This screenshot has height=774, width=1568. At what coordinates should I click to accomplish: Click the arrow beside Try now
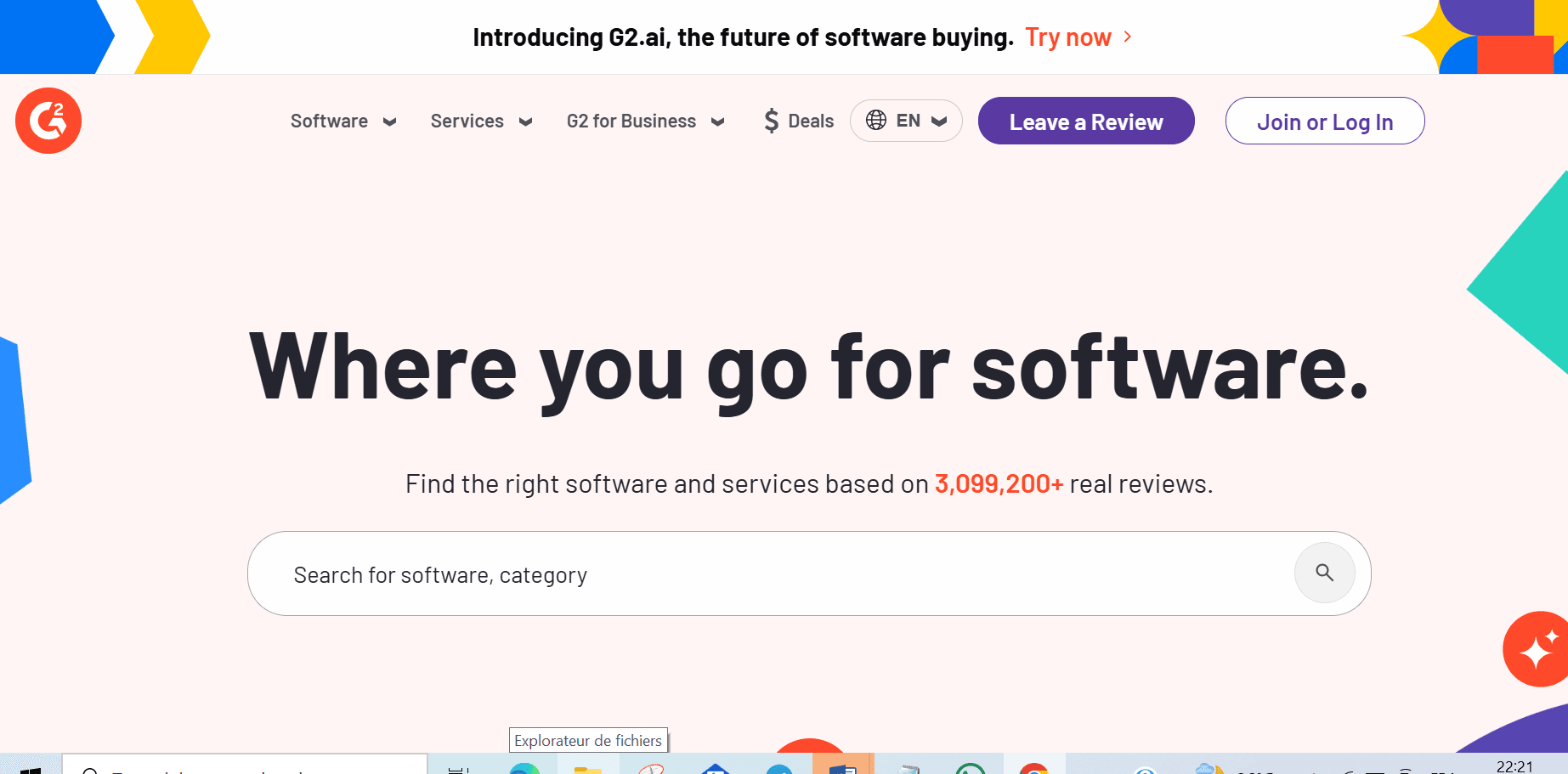(x=1128, y=37)
